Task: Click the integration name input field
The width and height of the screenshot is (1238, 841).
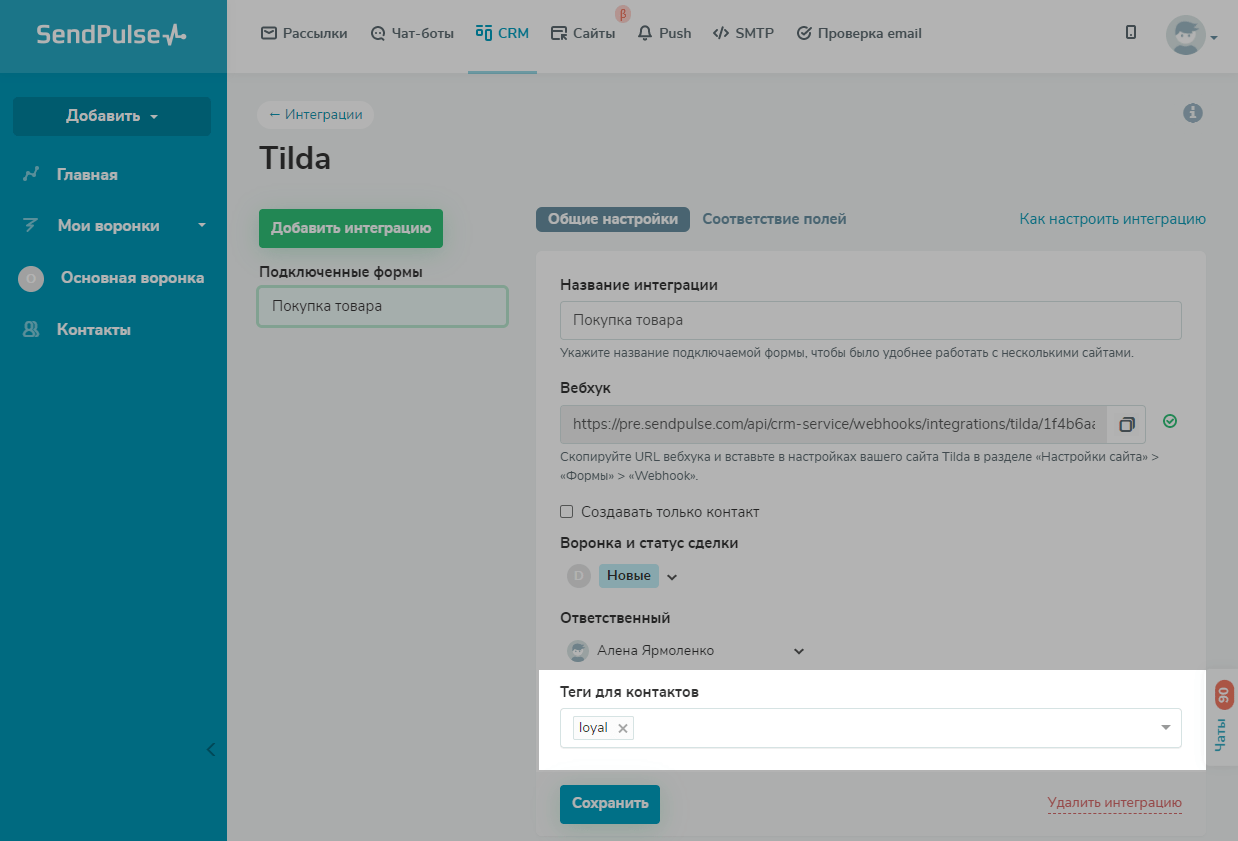Action: 870,321
